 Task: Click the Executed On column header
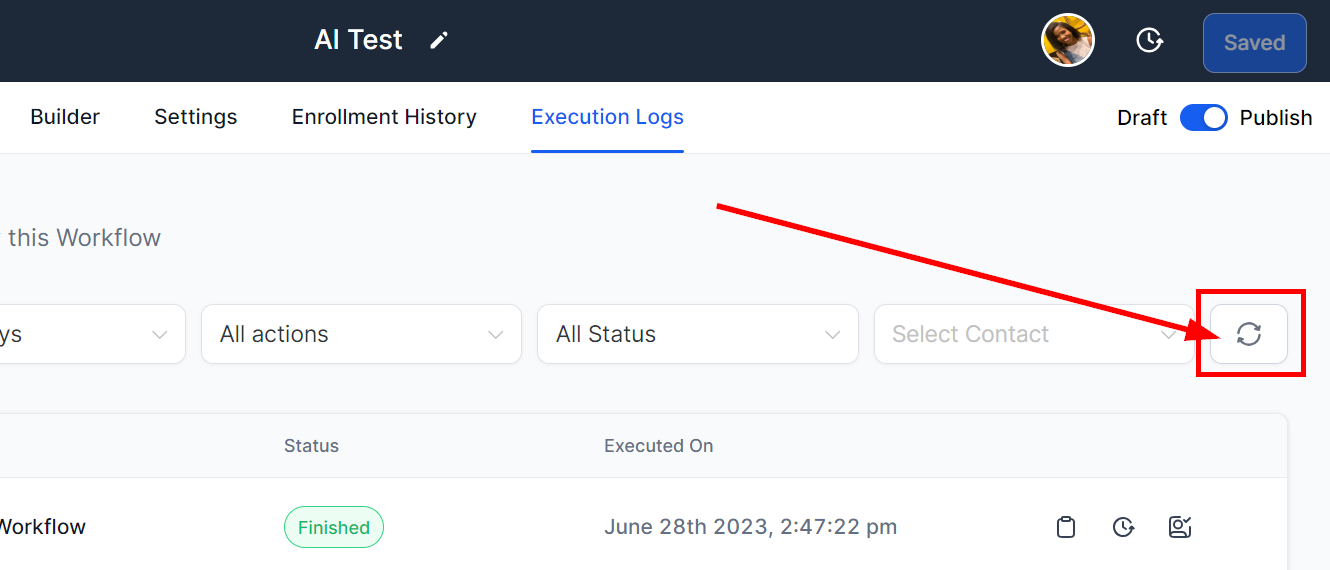tap(658, 446)
